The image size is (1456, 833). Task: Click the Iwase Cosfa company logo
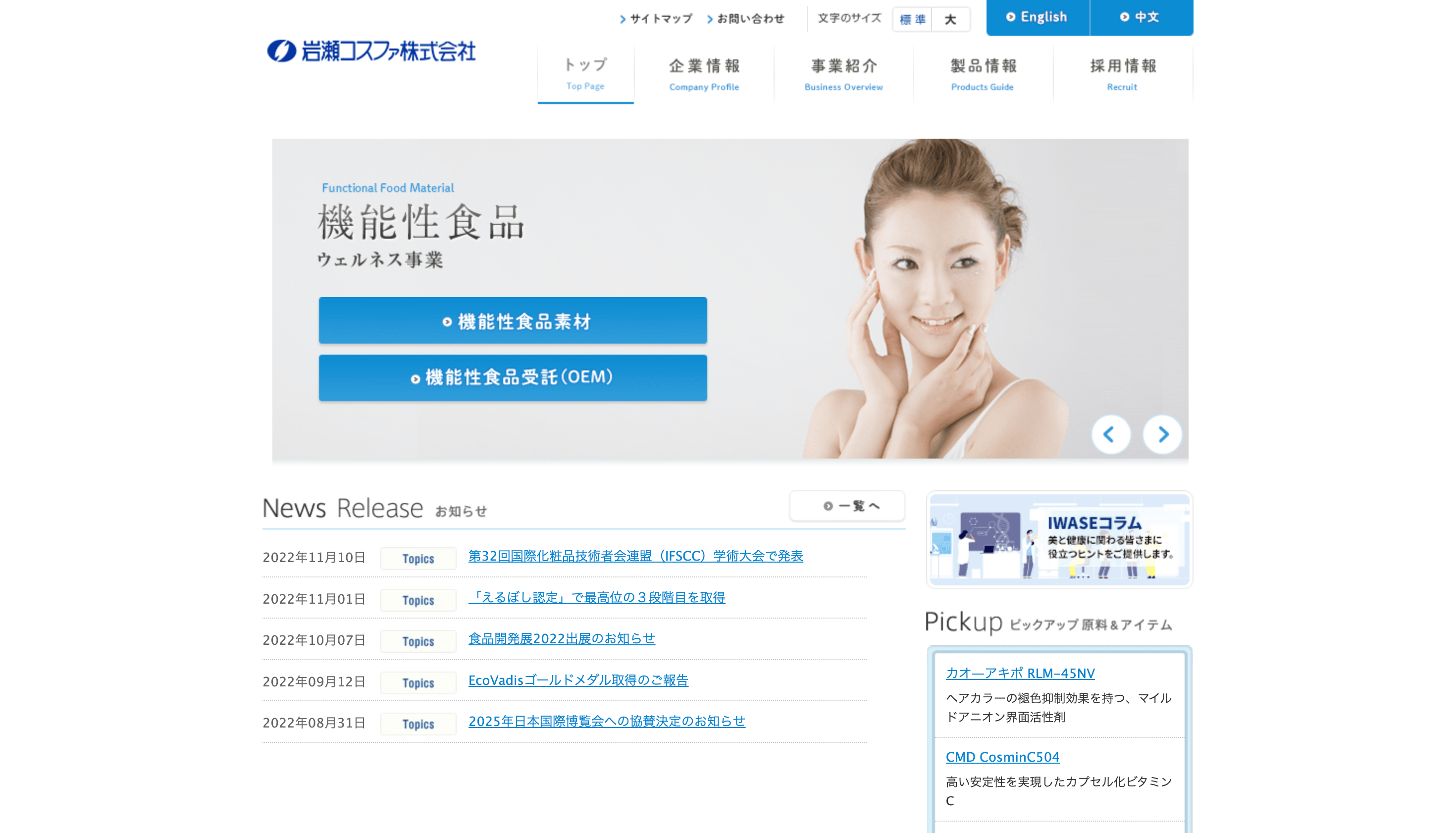pyautogui.click(x=371, y=51)
